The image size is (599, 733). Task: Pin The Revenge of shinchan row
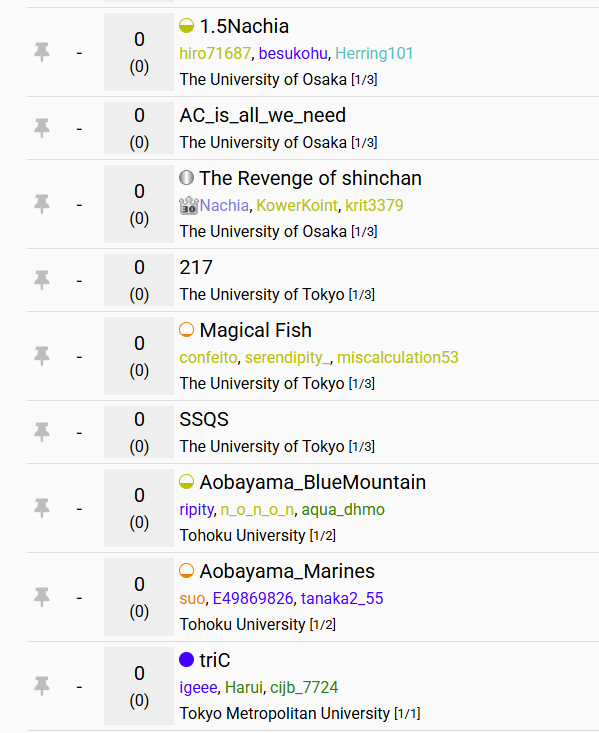pos(42,204)
